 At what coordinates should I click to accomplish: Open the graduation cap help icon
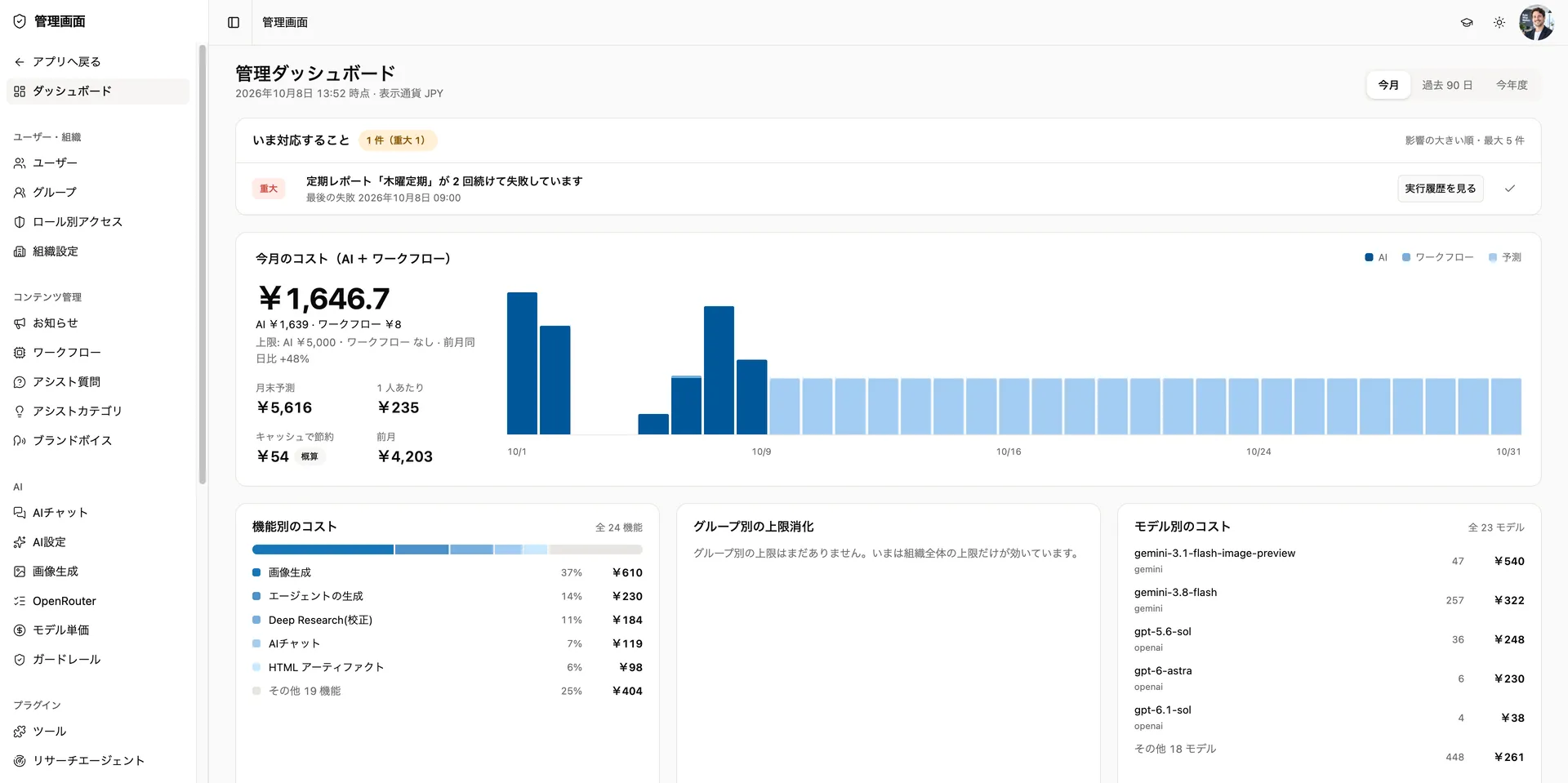point(1467,22)
